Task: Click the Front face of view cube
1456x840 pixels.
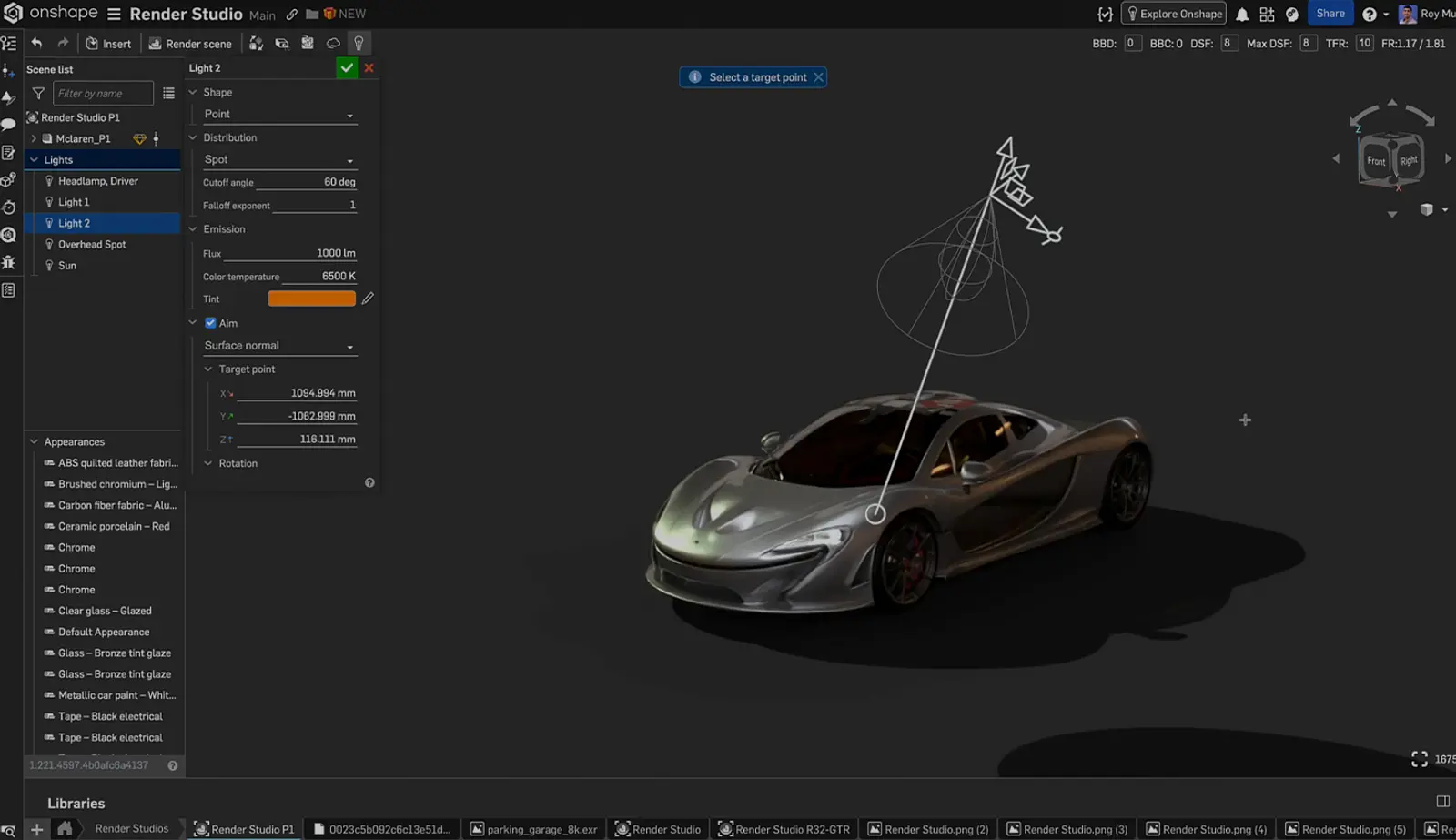Action: (1375, 160)
